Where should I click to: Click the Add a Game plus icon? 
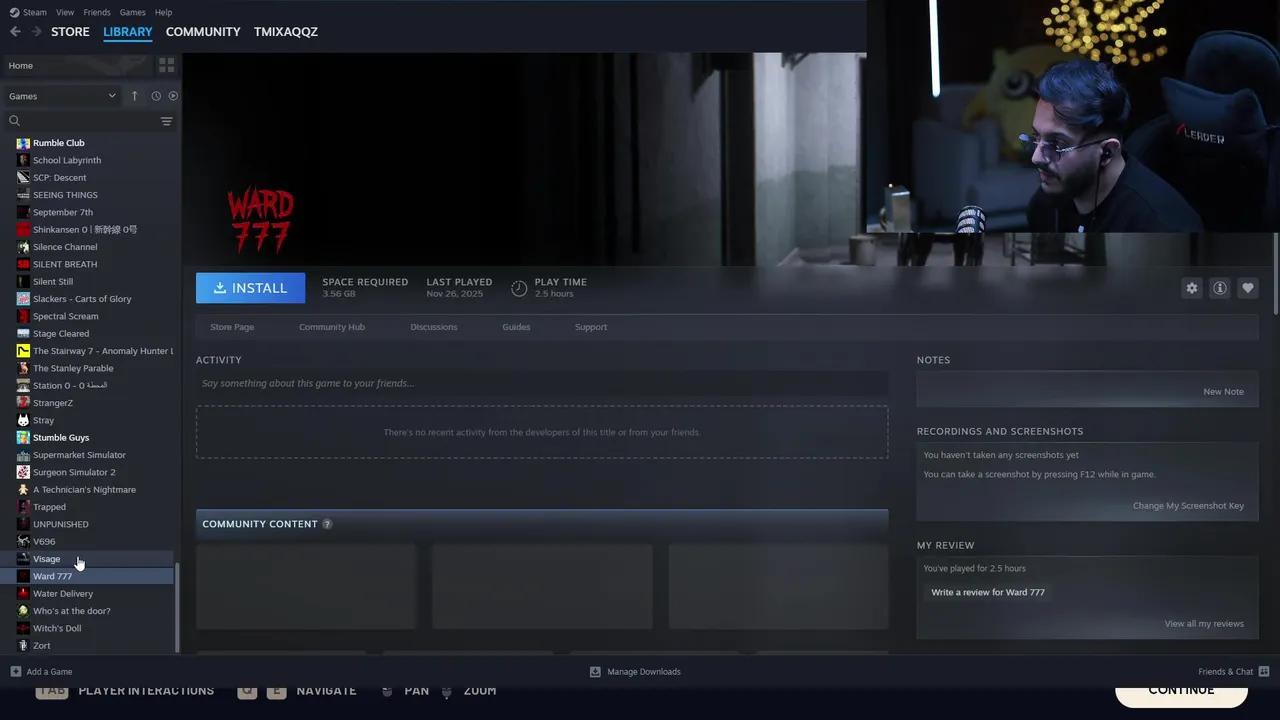pos(15,671)
